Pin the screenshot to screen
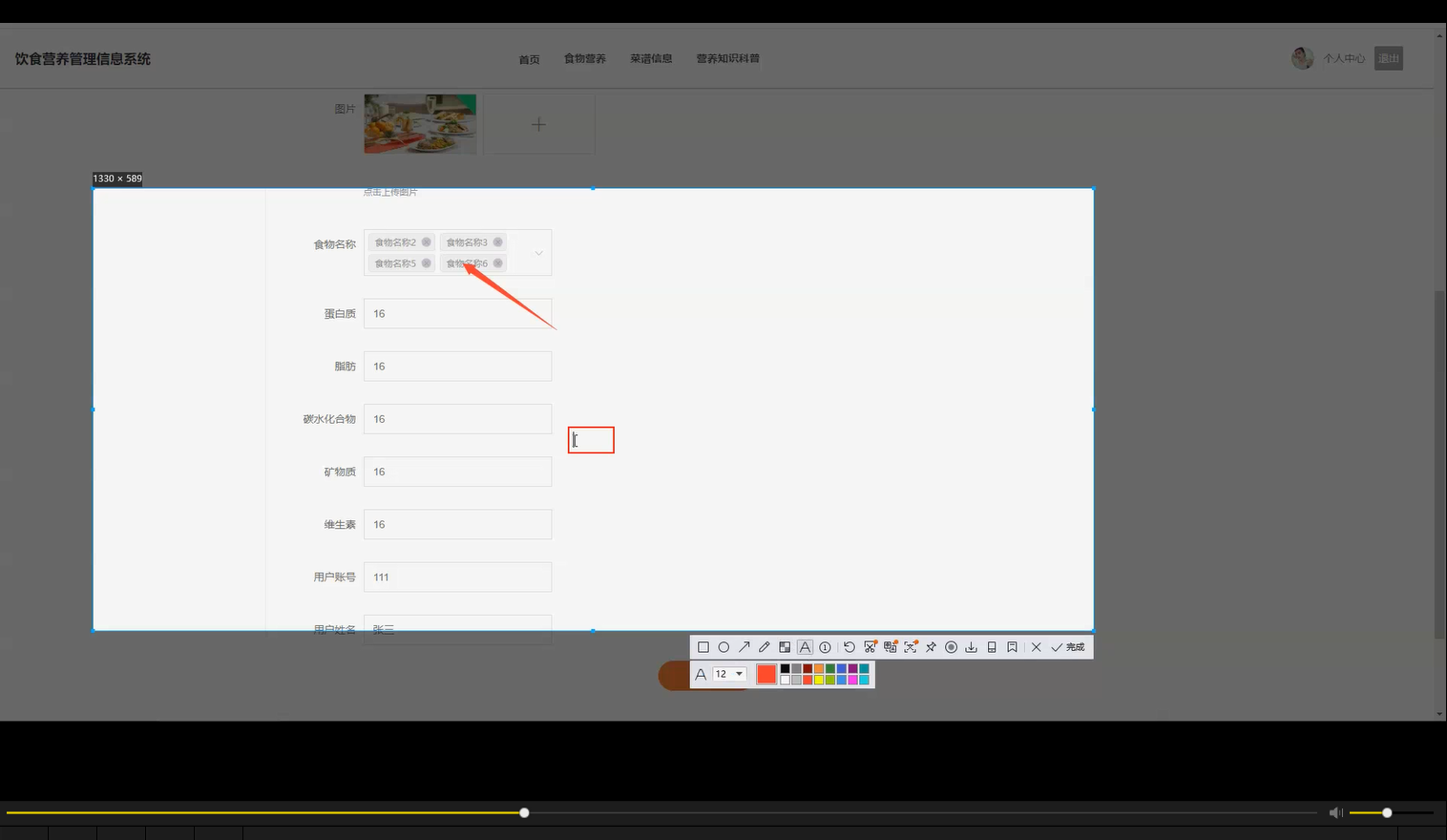 click(931, 647)
